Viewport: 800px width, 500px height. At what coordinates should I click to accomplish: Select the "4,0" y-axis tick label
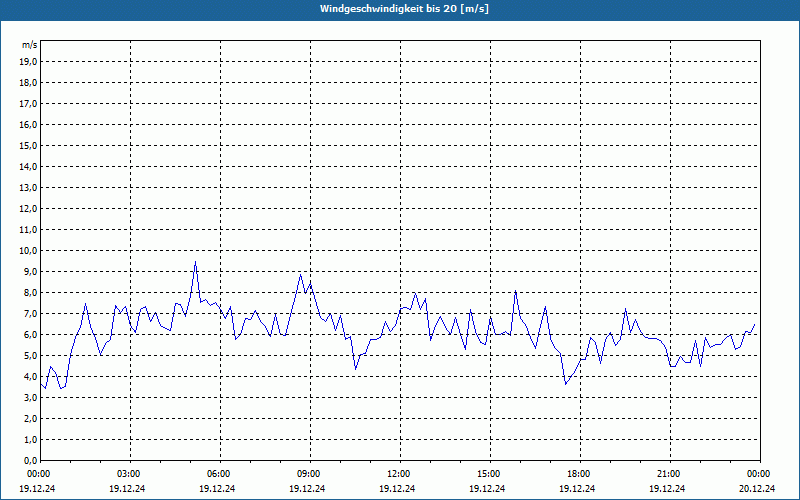(30, 377)
